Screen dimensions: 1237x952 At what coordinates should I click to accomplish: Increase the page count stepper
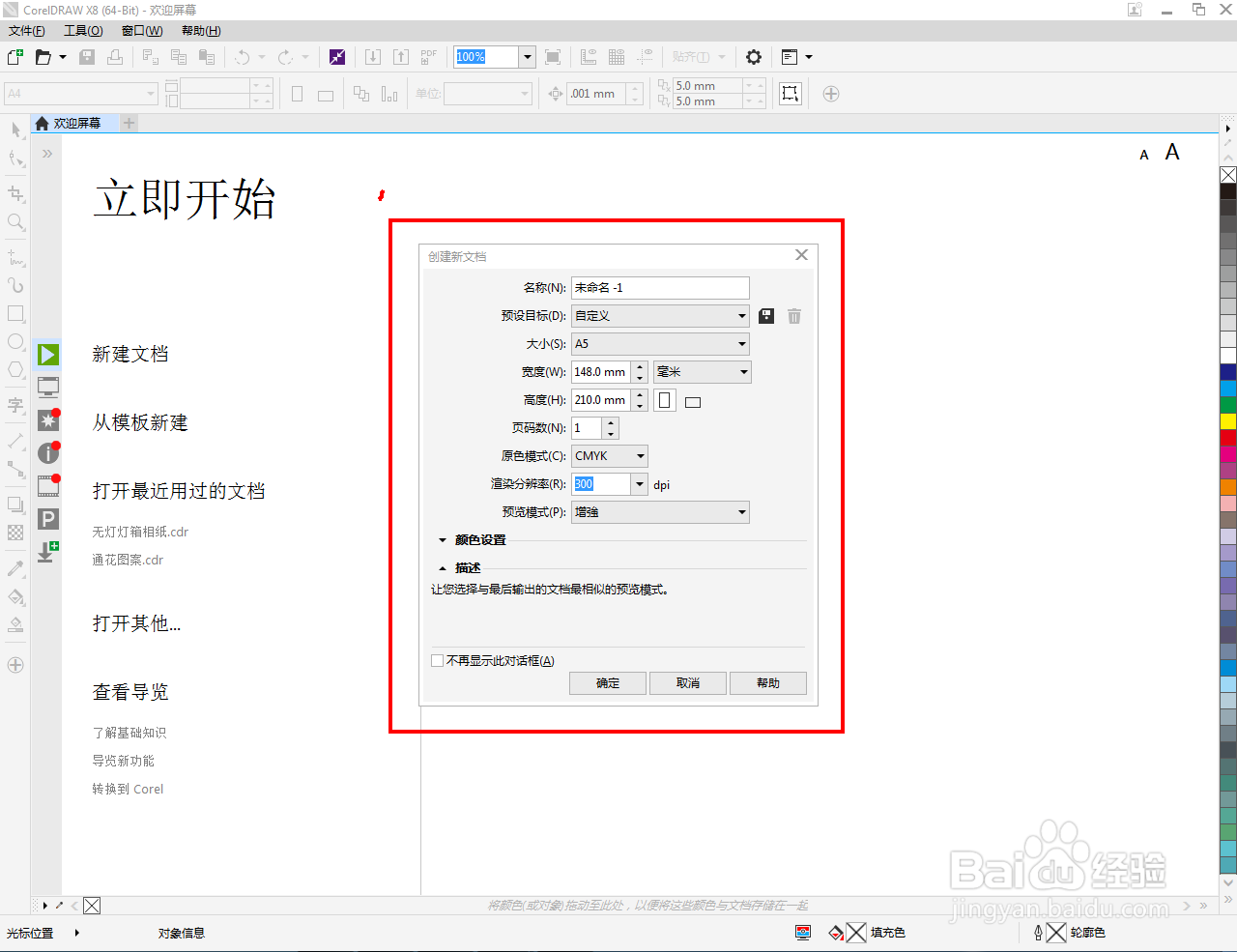pos(611,423)
